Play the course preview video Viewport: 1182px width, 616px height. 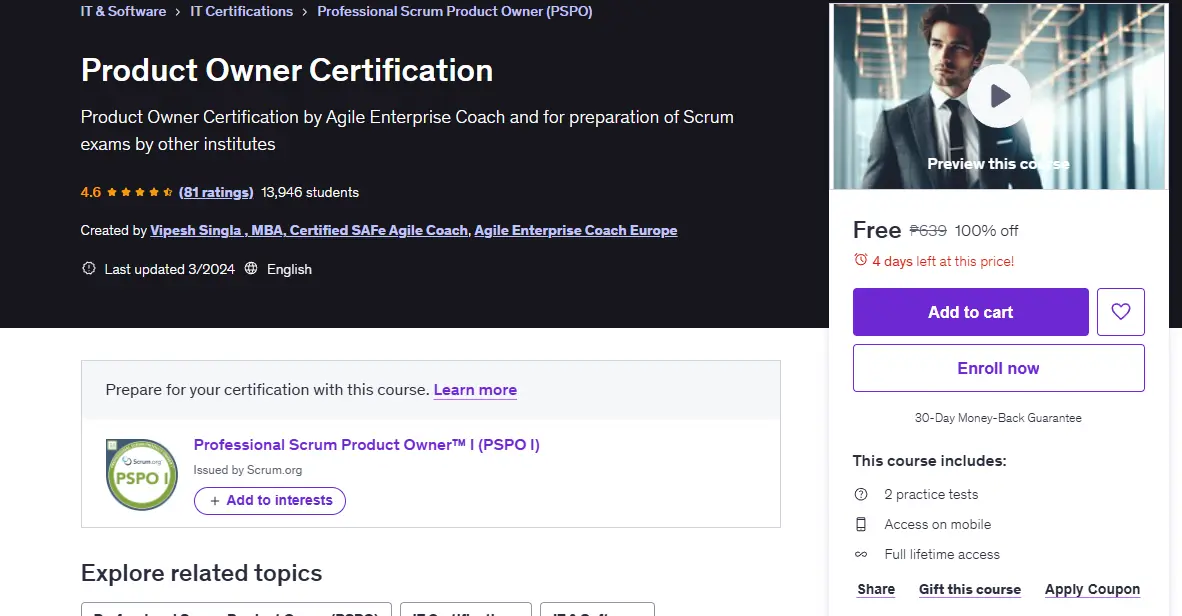click(999, 96)
